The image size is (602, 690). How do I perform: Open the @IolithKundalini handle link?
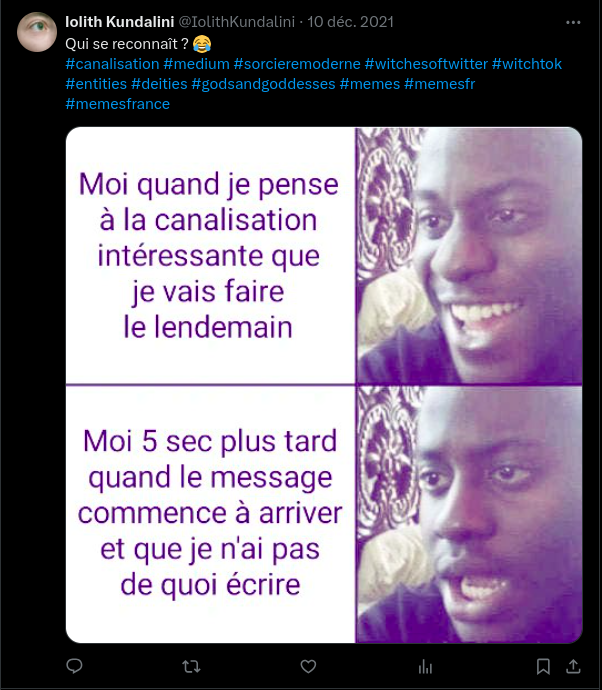point(236,22)
